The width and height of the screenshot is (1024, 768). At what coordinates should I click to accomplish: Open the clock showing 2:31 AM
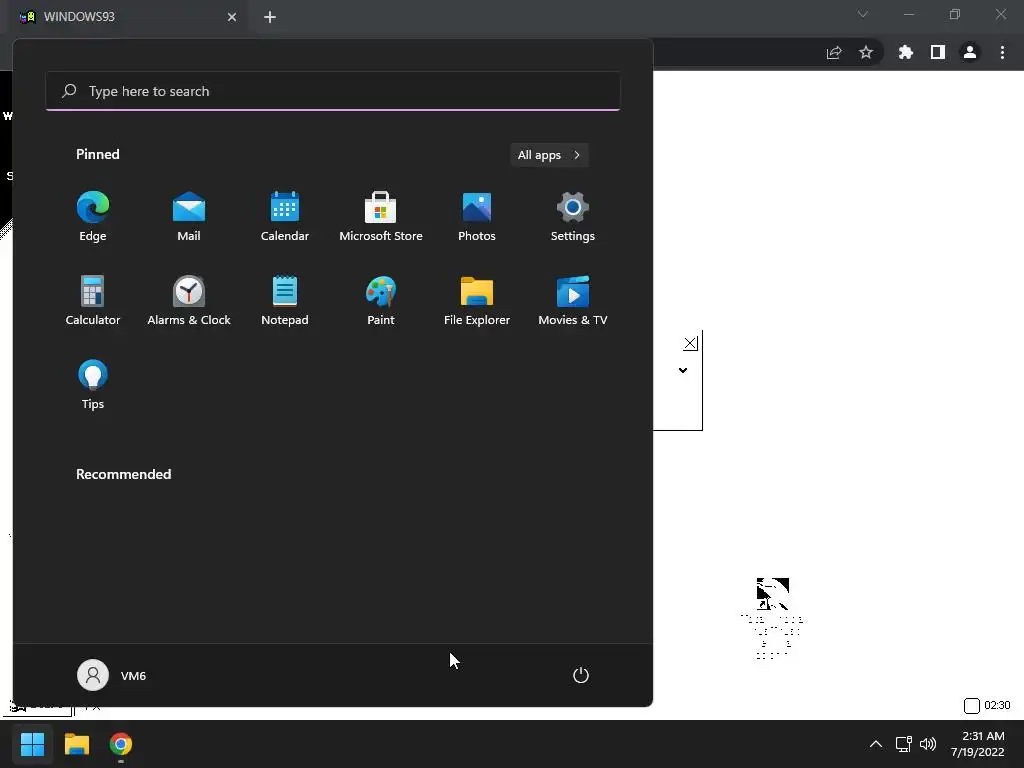(x=978, y=744)
